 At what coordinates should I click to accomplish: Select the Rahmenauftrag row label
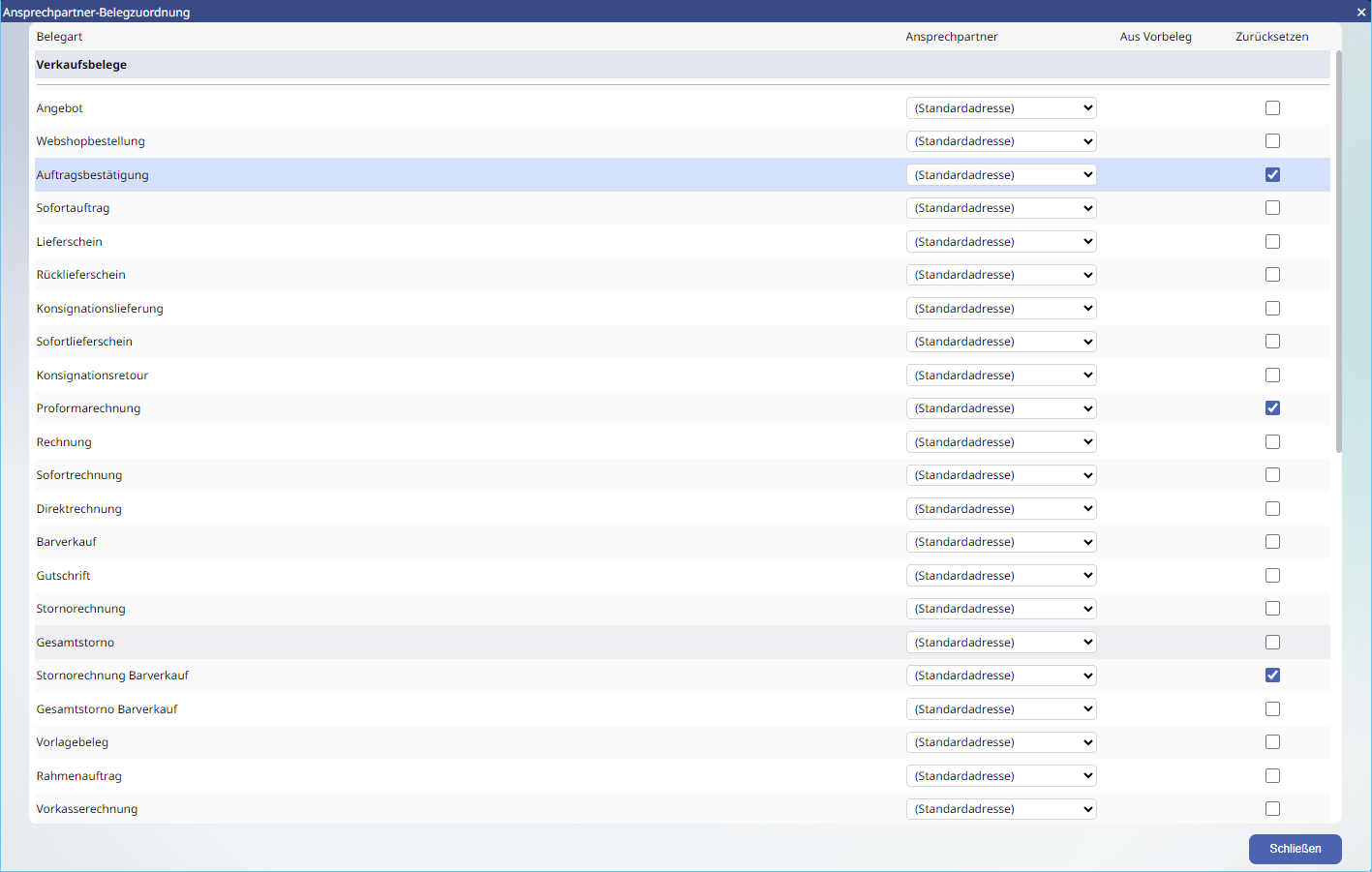(x=79, y=776)
